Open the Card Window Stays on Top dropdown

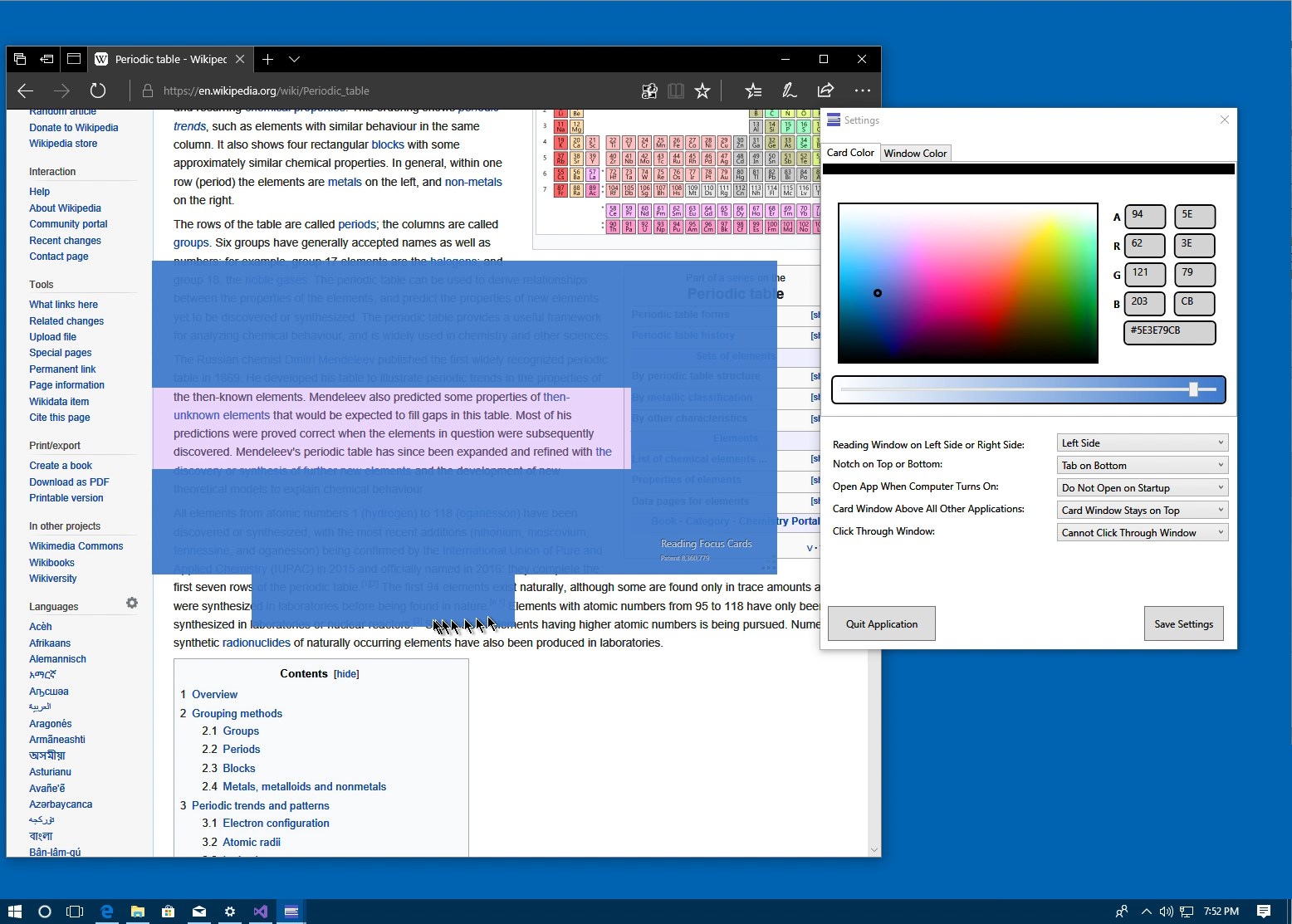point(1143,510)
